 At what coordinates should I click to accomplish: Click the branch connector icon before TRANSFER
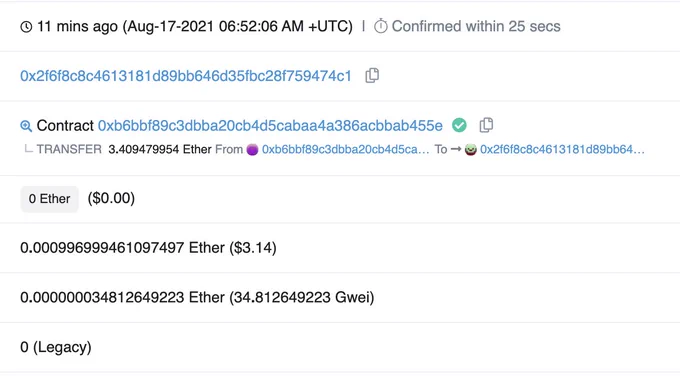tap(28, 149)
